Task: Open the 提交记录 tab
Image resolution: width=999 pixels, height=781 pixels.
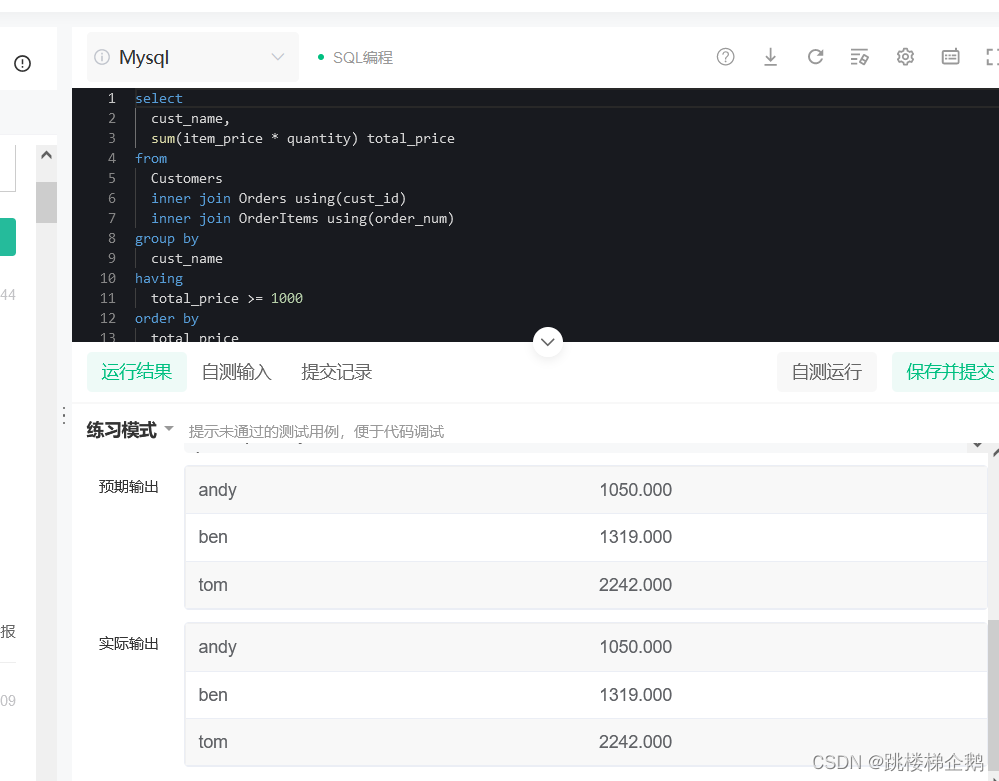Action: (x=336, y=372)
